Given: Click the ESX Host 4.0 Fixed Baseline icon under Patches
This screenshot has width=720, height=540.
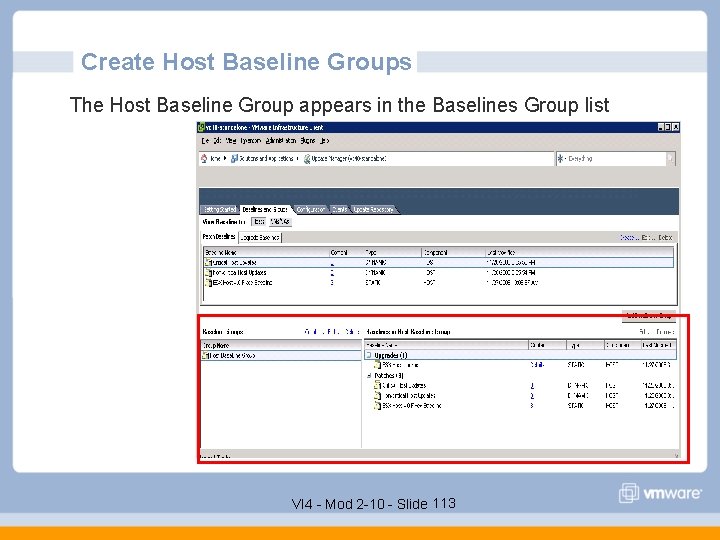Looking at the screenshot, I should coord(377,405).
